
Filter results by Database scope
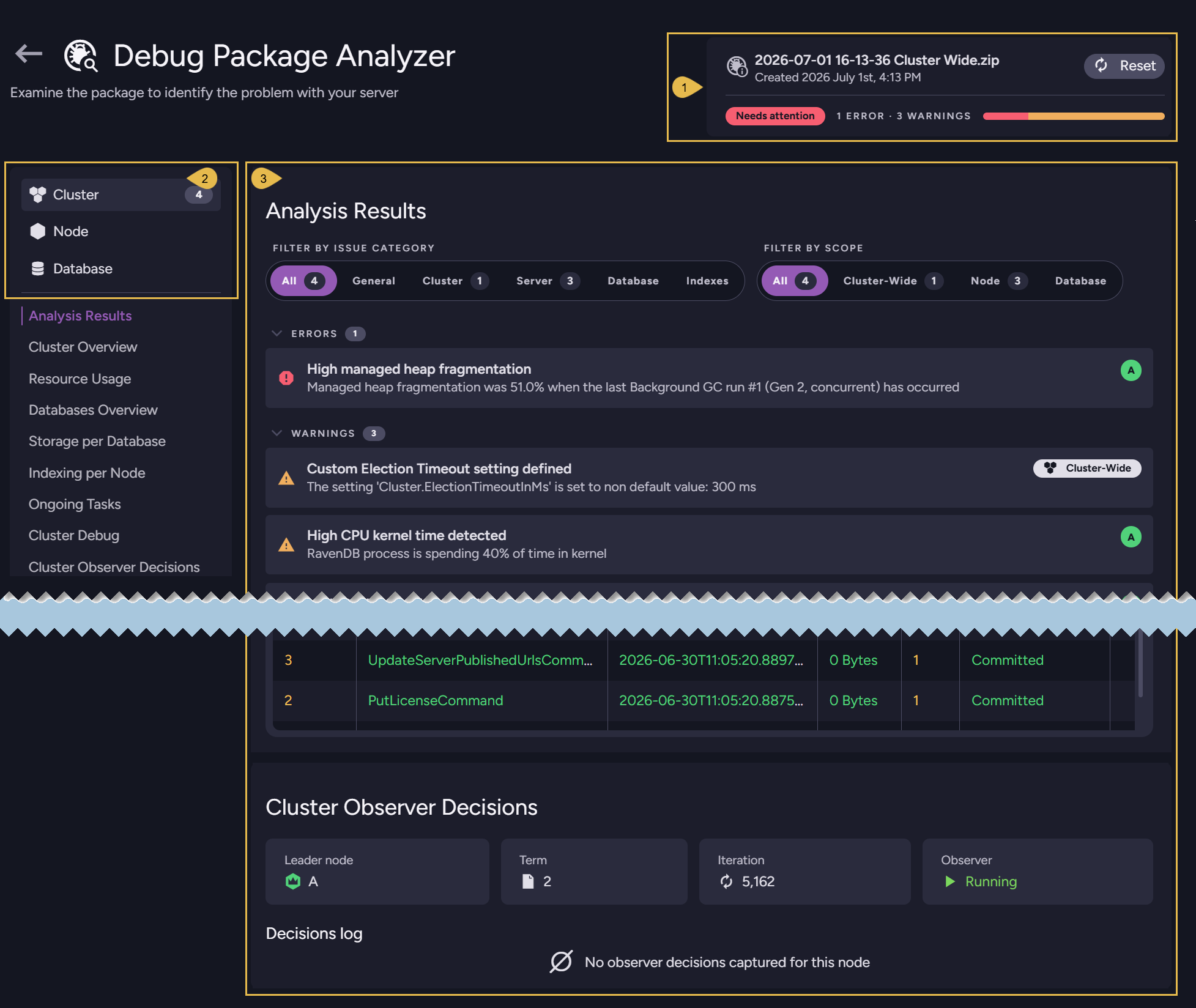pos(1080,281)
